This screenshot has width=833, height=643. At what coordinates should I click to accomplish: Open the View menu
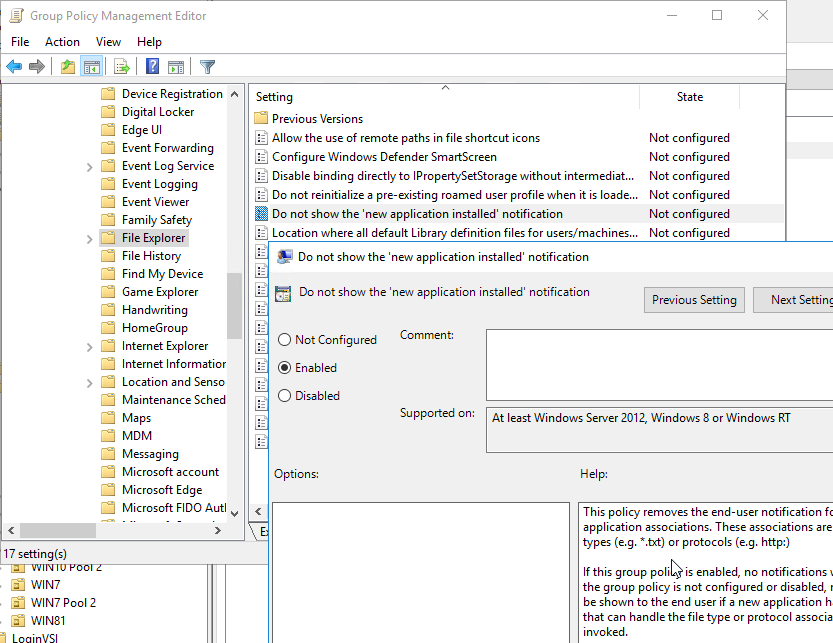pyautogui.click(x=108, y=41)
